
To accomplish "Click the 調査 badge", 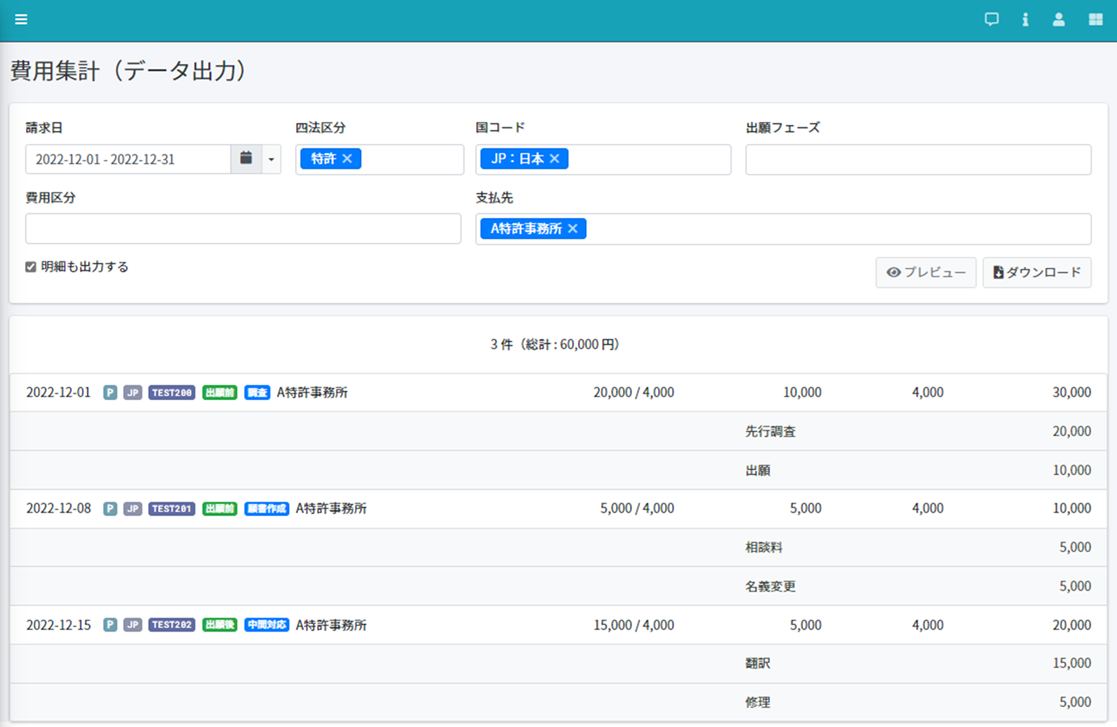I will click(x=257, y=392).
